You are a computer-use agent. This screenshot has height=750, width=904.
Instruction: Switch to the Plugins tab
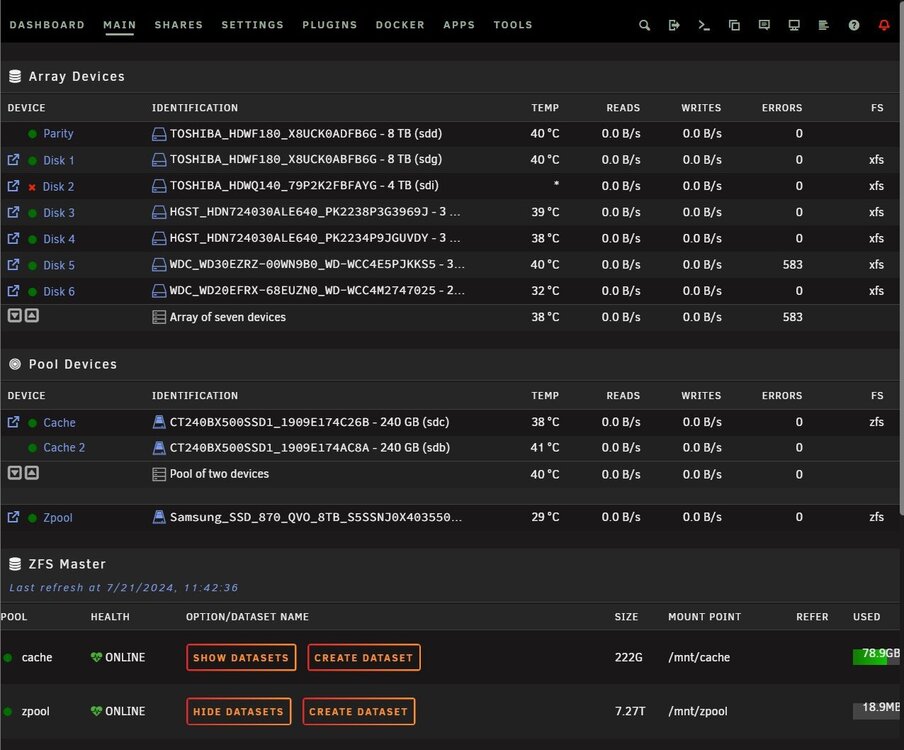[x=330, y=25]
